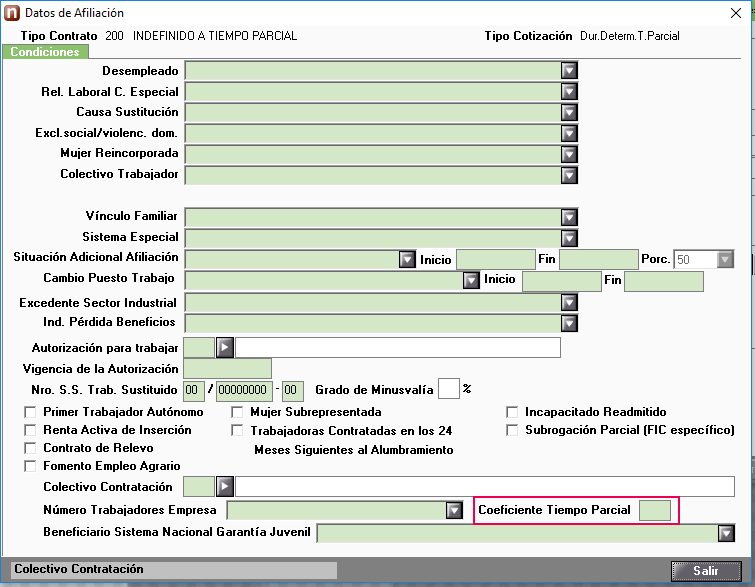Focus Colectivo Contratación code field
Screen dimensions: 755x587
click(199, 486)
